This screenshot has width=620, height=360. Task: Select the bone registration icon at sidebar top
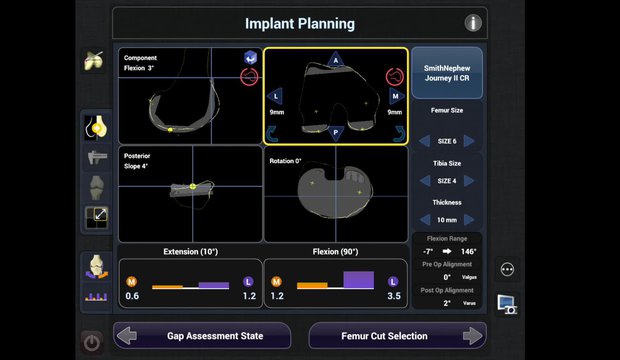(x=94, y=61)
